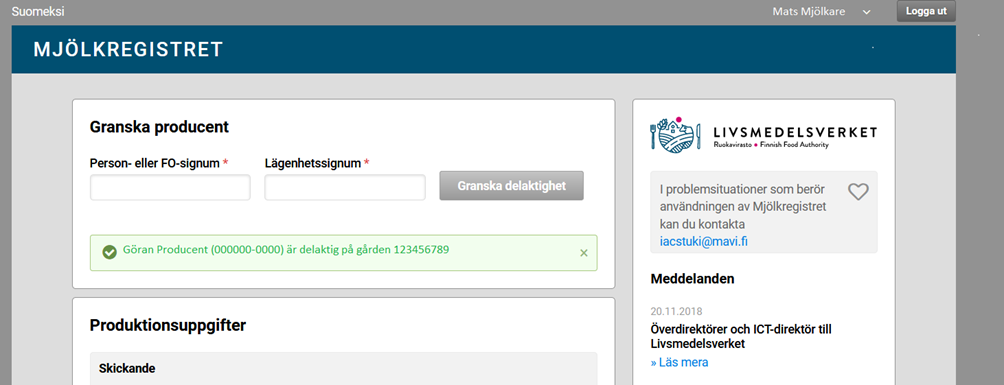Image resolution: width=1004 pixels, height=385 pixels.
Task: Focus the Lägenhetssignum input field
Action: (345, 188)
